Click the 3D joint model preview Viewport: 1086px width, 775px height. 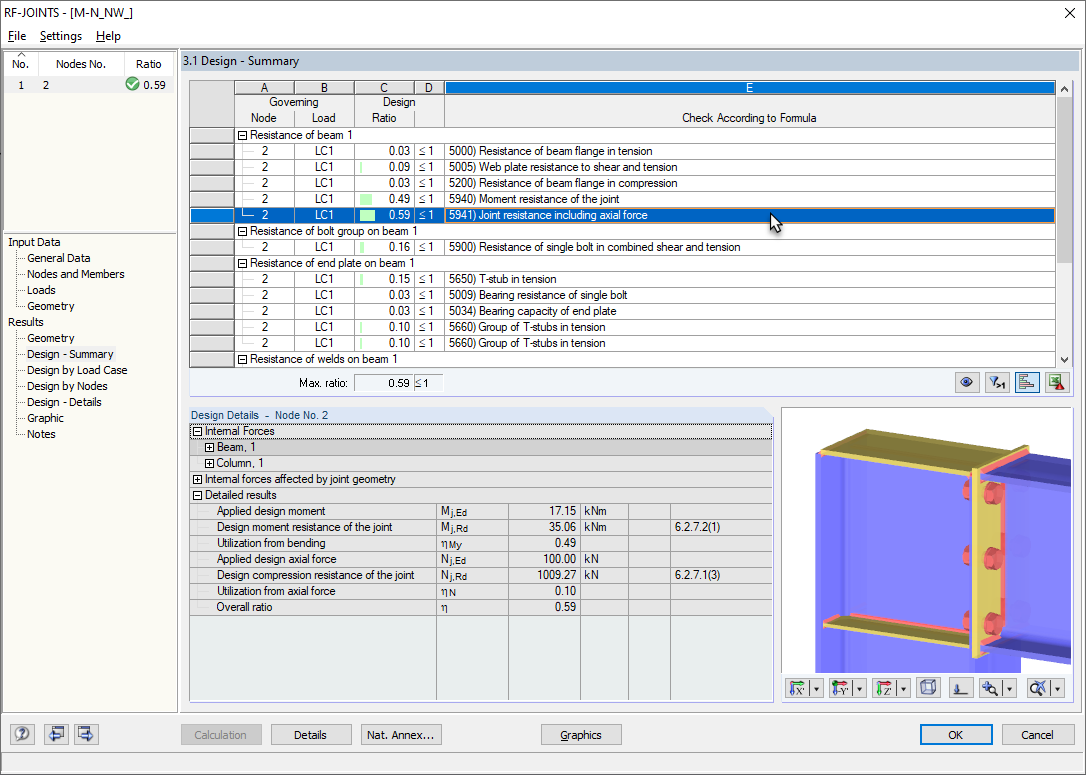click(x=927, y=540)
